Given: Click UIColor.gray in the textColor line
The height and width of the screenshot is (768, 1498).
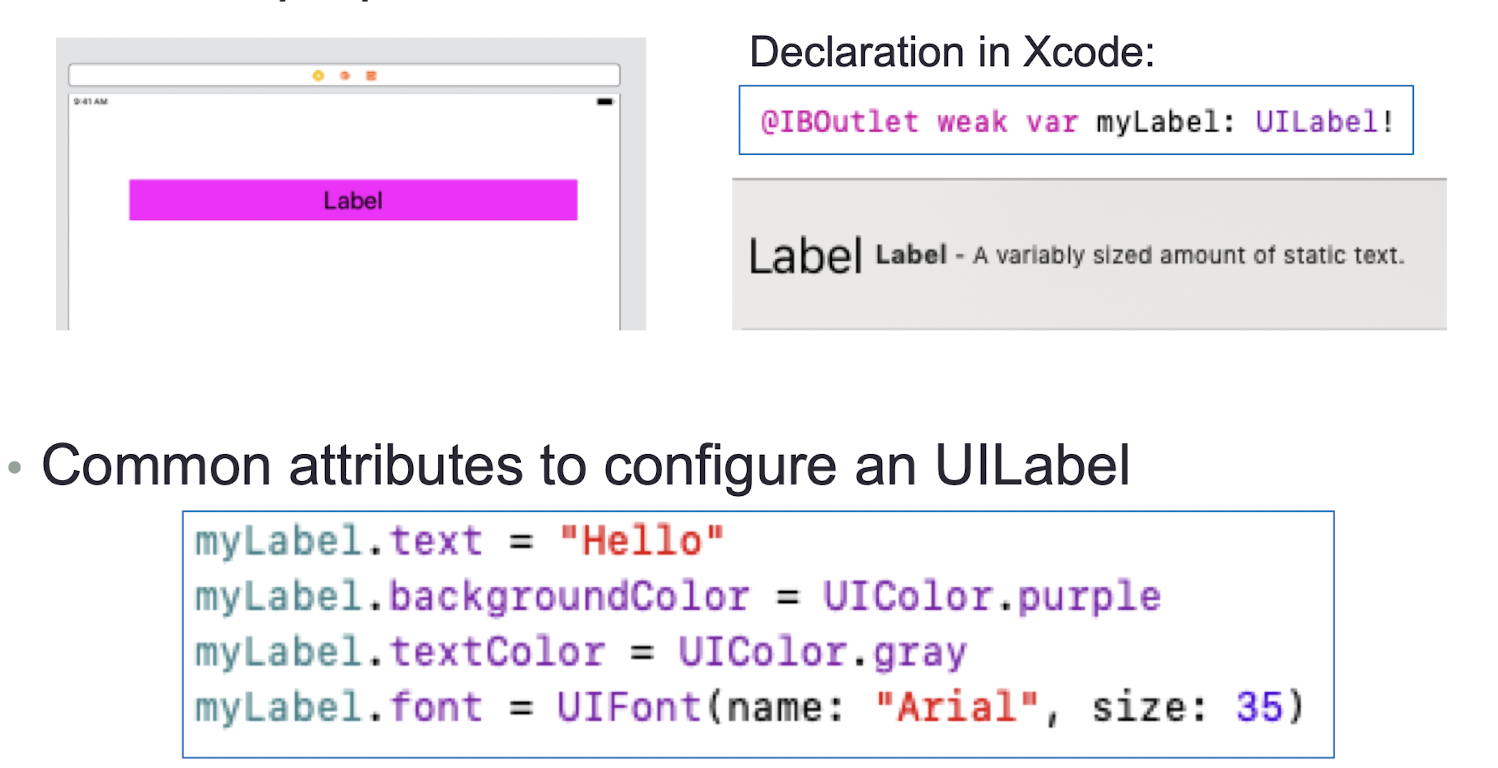Looking at the screenshot, I should pyautogui.click(x=822, y=652).
